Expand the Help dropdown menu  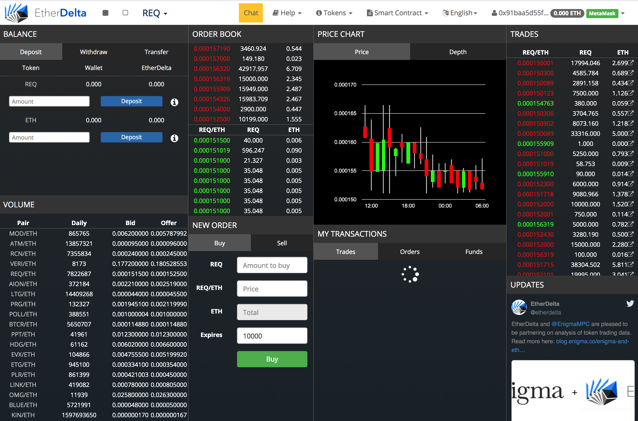click(x=287, y=13)
